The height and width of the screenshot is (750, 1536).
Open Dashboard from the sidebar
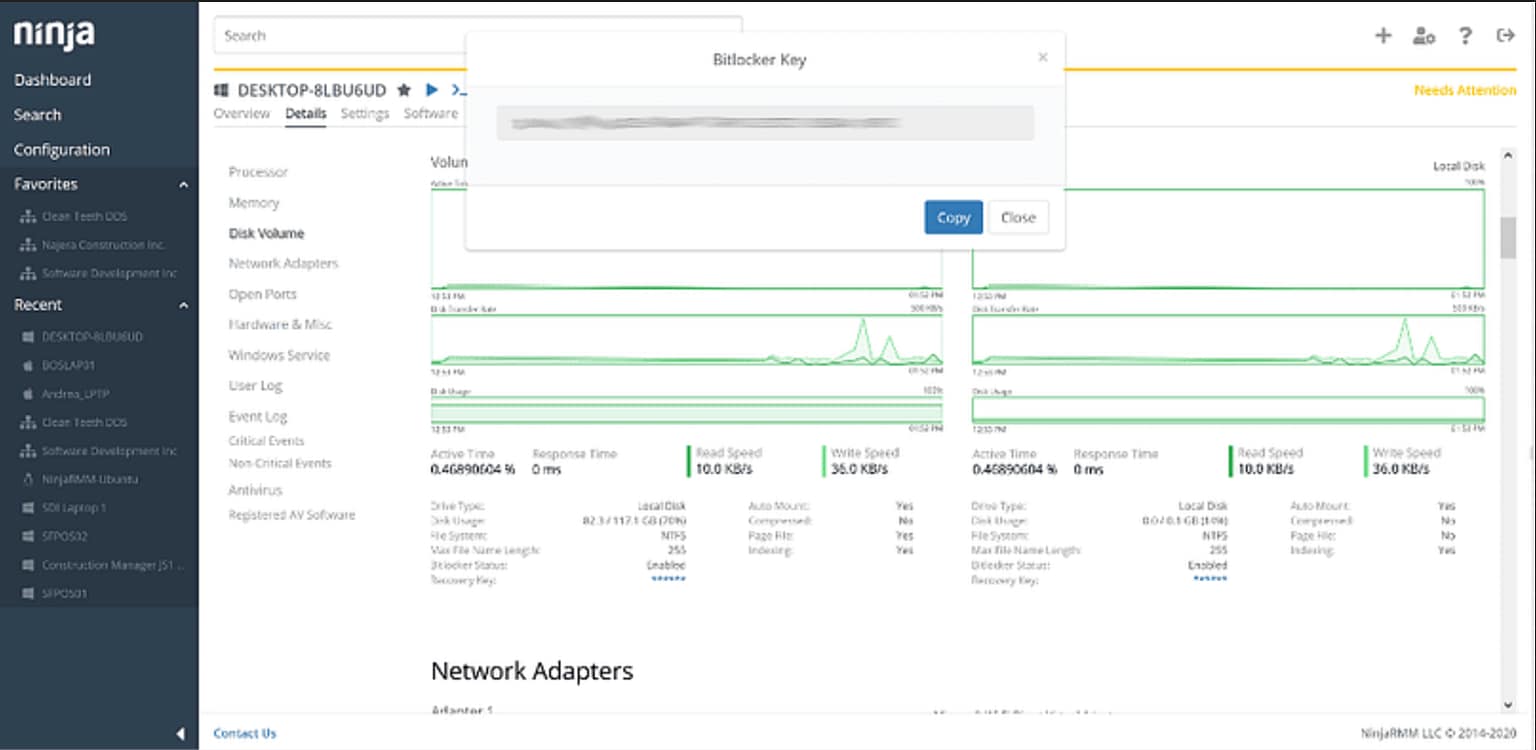click(x=52, y=80)
